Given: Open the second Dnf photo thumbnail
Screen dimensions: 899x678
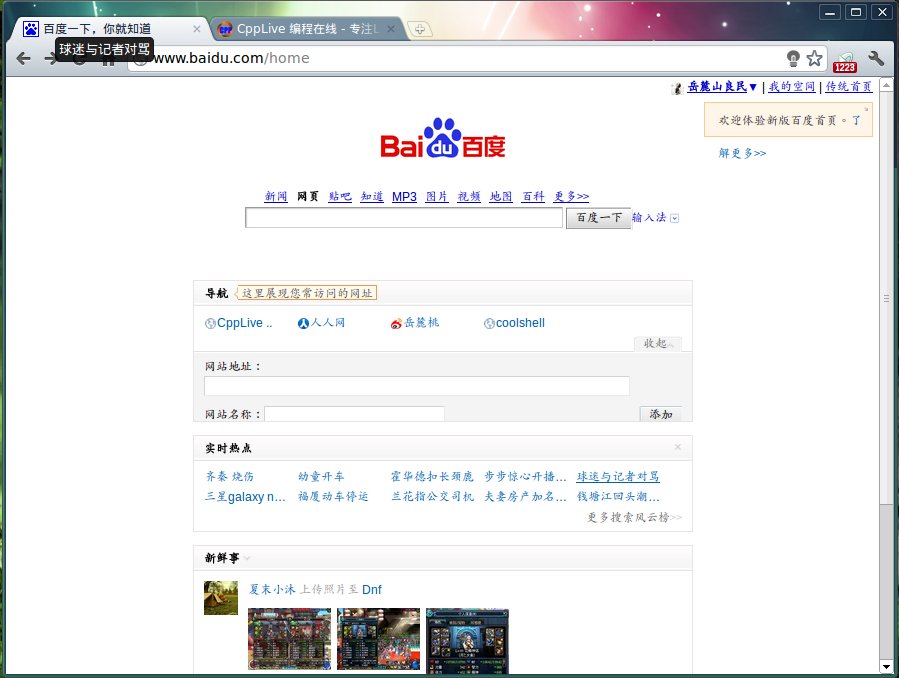Looking at the screenshot, I should 378,638.
